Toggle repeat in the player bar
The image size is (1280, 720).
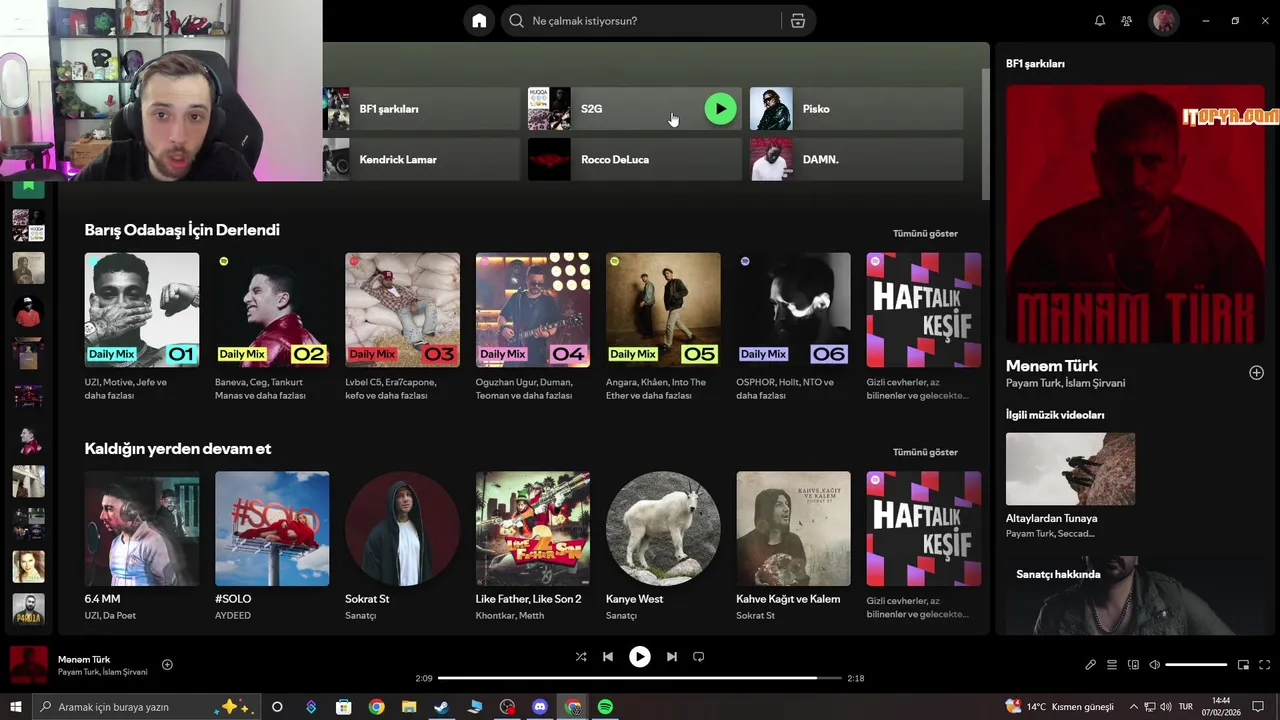click(699, 657)
